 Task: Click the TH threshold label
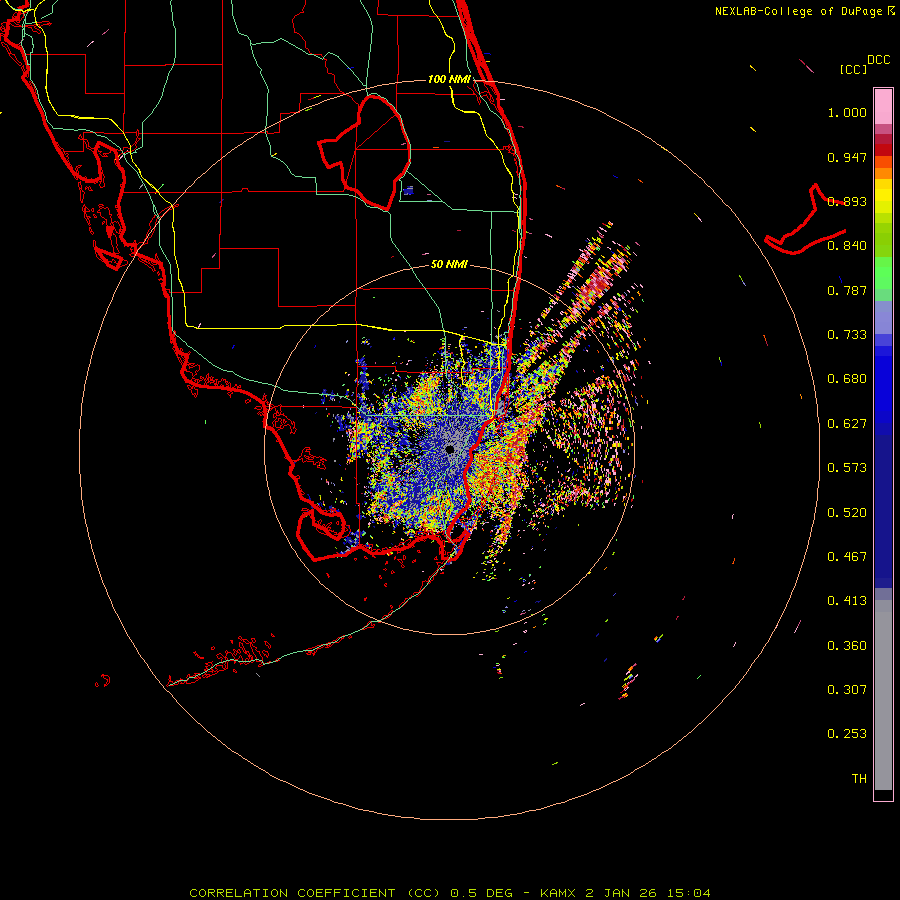(x=859, y=779)
